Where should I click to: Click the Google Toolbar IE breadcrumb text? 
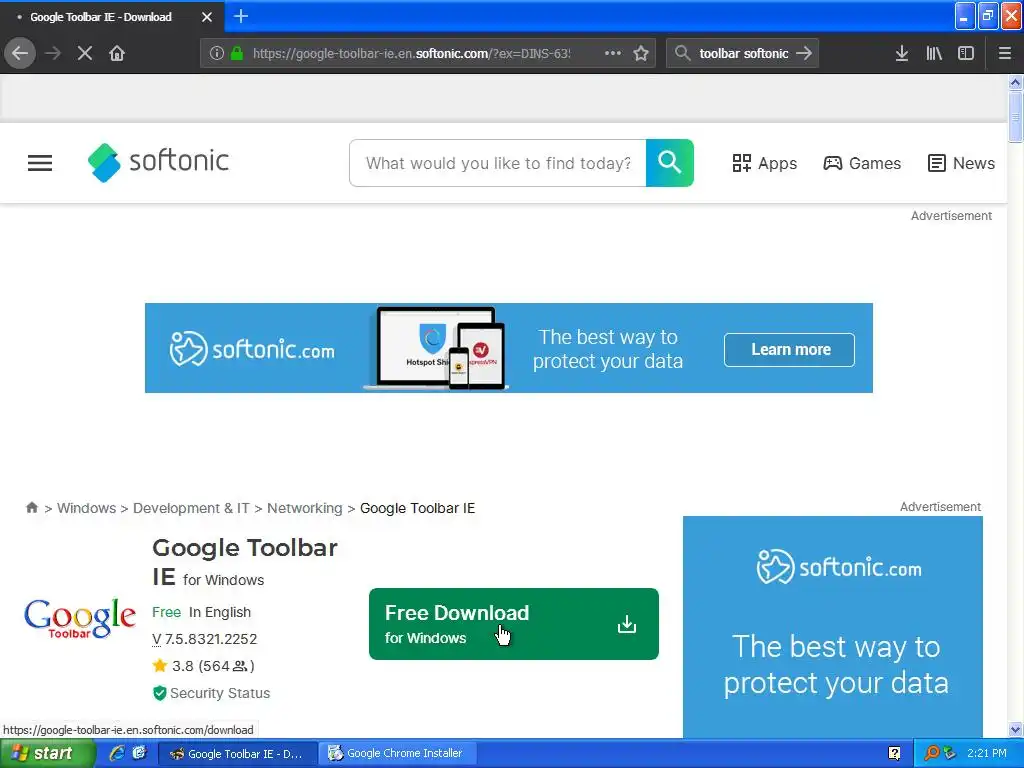(x=417, y=508)
